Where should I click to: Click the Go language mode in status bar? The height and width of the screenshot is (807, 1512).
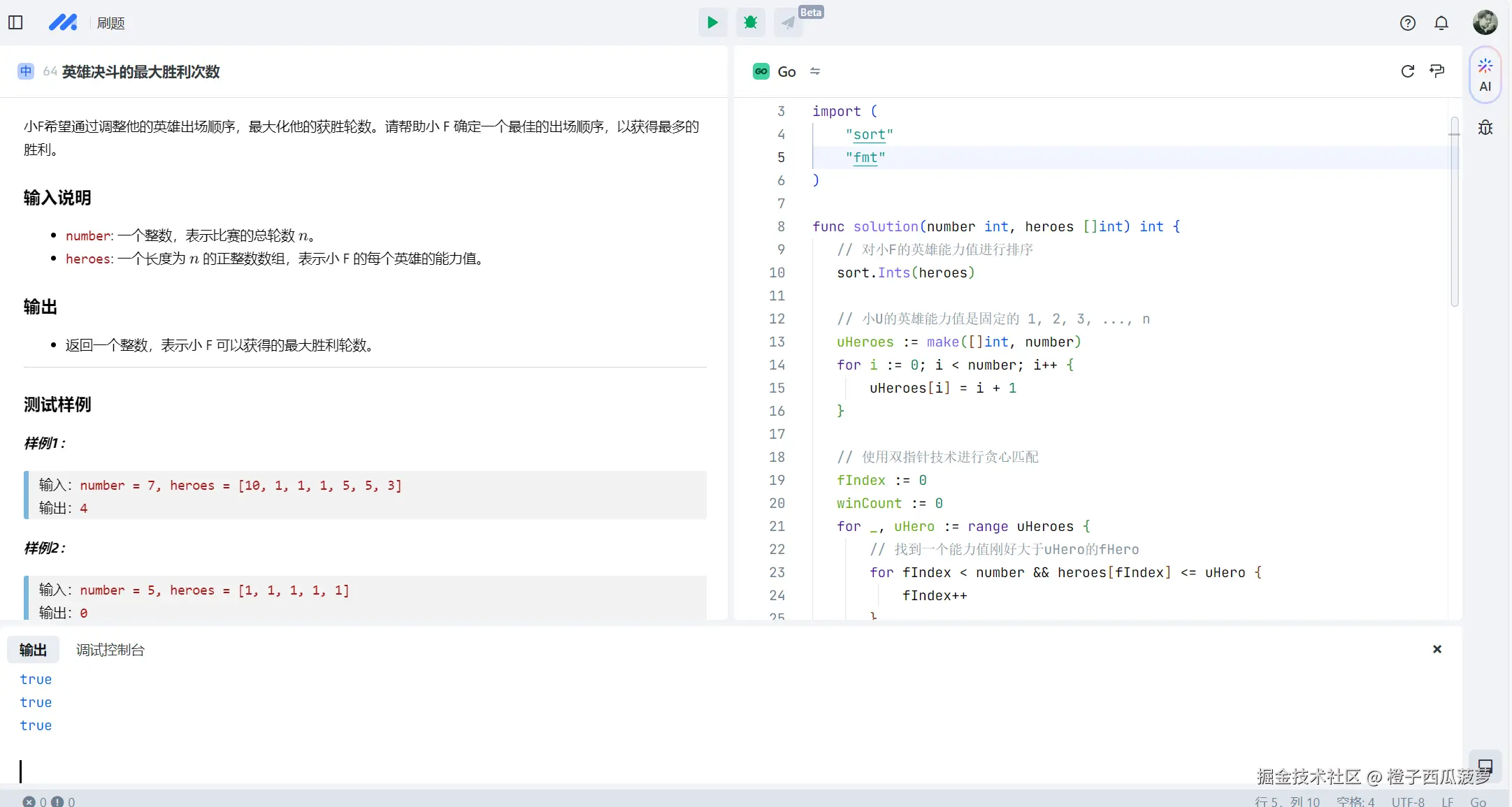click(1478, 801)
